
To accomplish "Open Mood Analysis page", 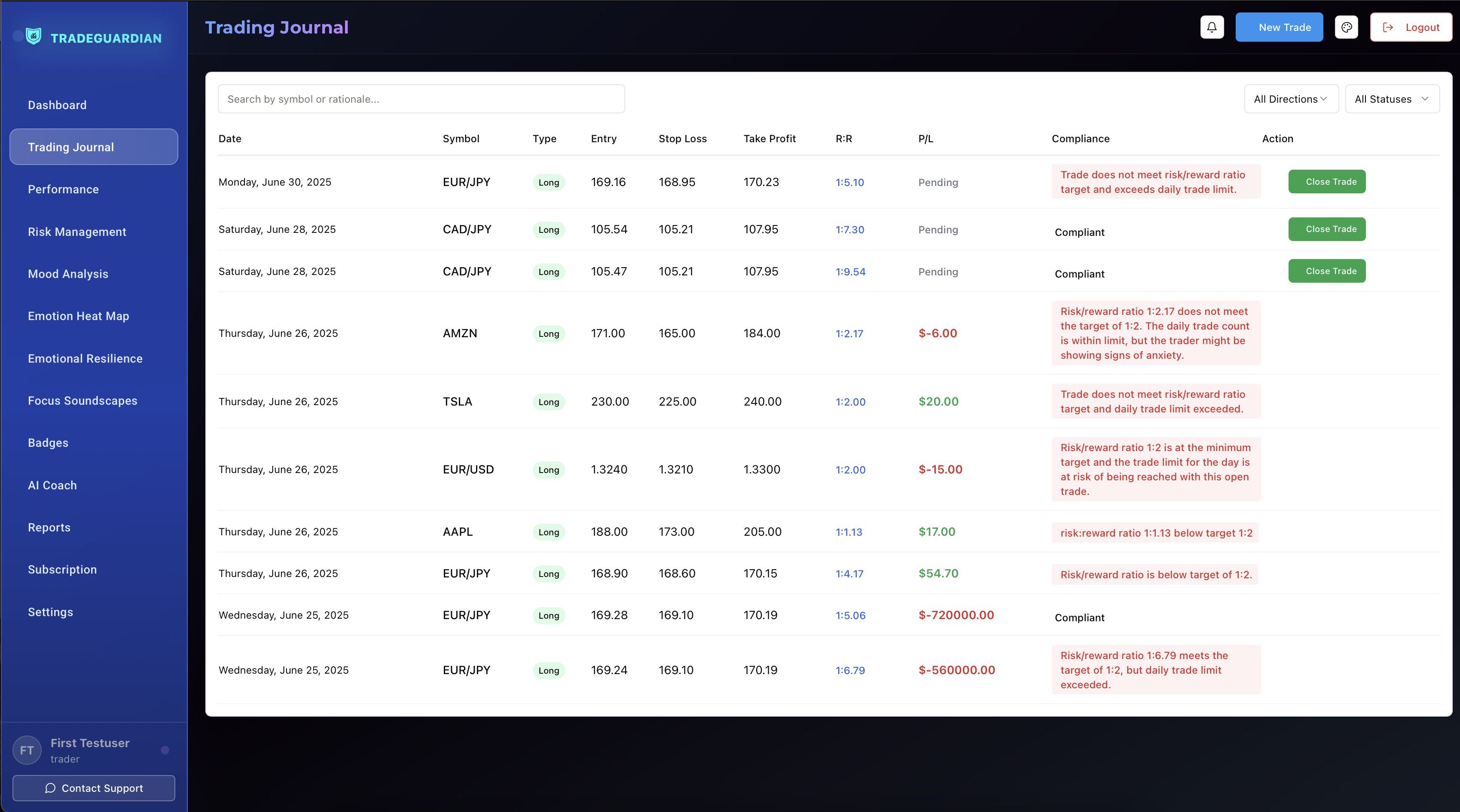I will tap(68, 274).
